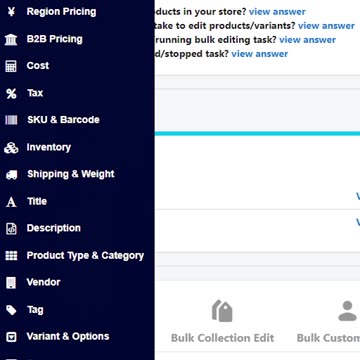Open SKU & Barcode section
Screen dimensions: 360x360
click(63, 120)
